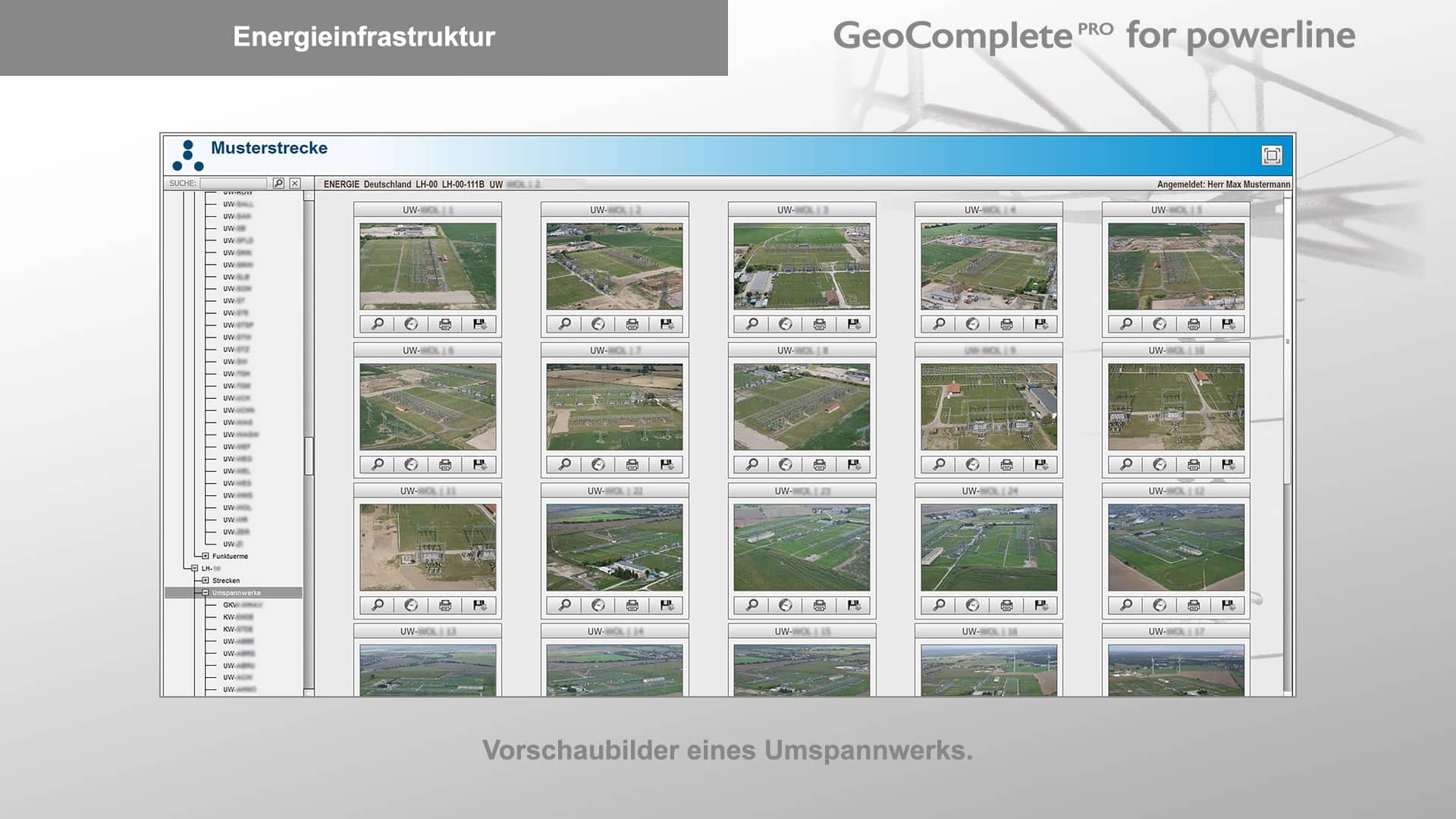Click into the SUCHE search field
The height and width of the screenshot is (819, 1456).
click(235, 184)
